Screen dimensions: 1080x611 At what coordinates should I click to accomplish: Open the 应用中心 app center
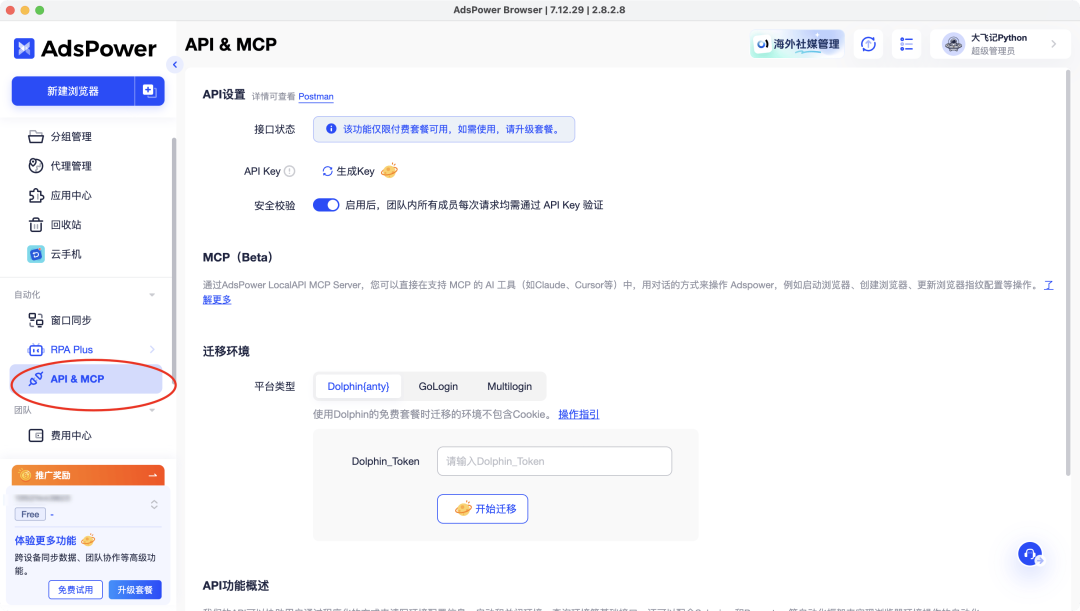62,195
